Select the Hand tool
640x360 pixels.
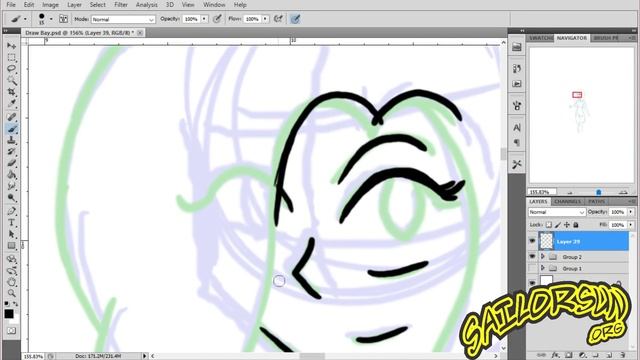(11, 282)
